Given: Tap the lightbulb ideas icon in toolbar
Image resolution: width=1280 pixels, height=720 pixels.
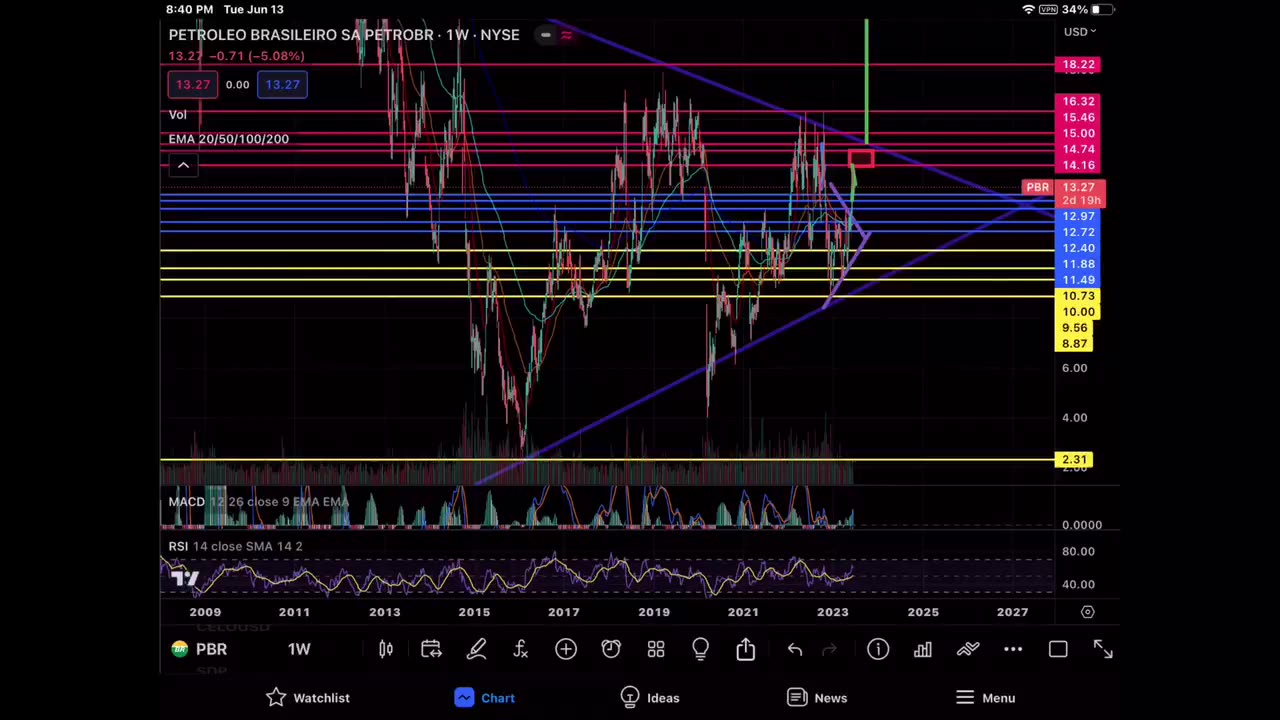Looking at the screenshot, I should click(700, 650).
